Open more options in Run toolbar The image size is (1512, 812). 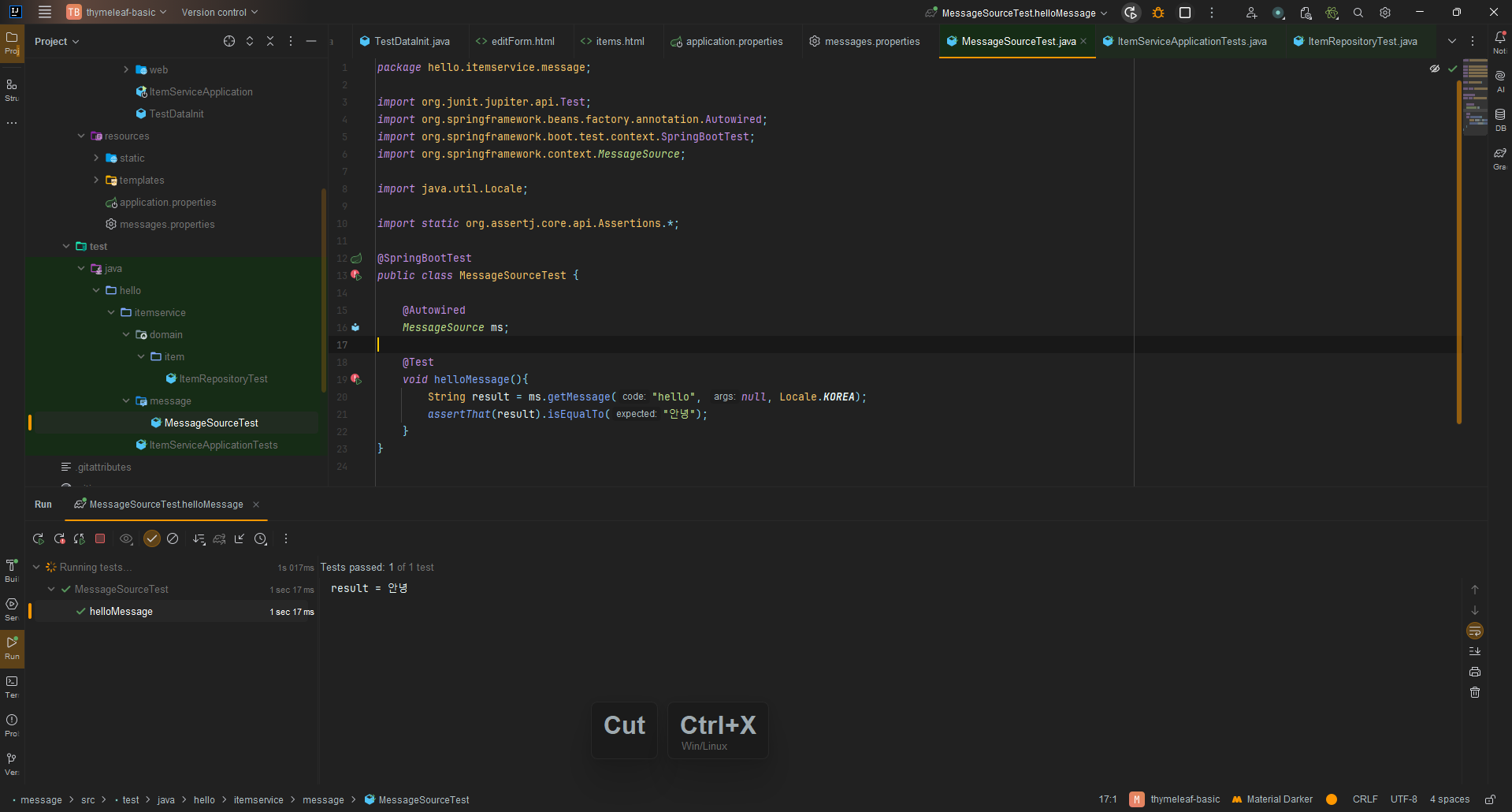point(286,539)
